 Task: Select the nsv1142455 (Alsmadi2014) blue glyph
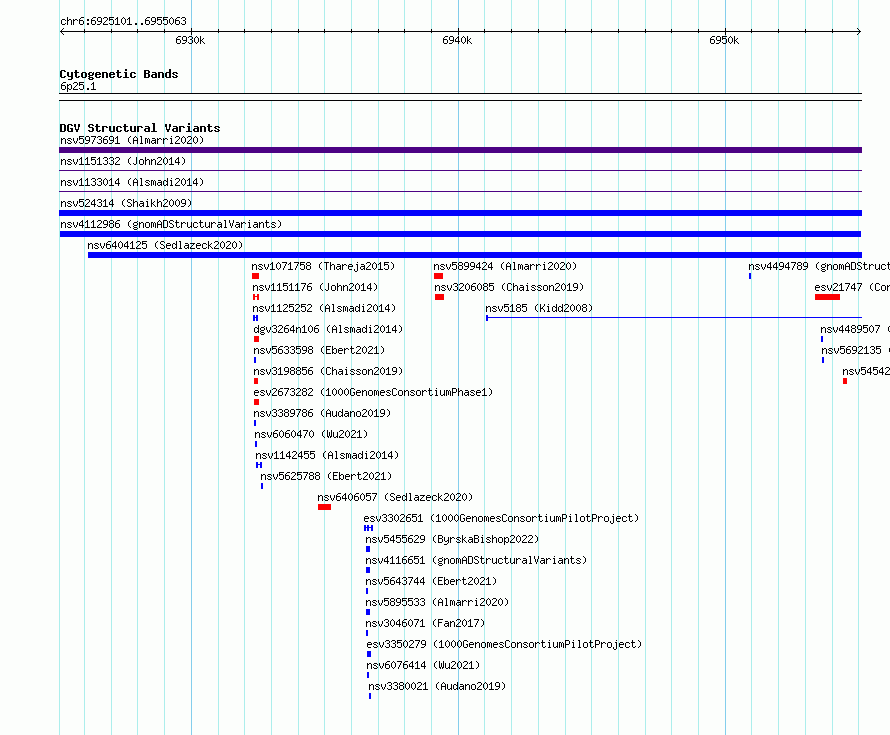tap(259, 465)
